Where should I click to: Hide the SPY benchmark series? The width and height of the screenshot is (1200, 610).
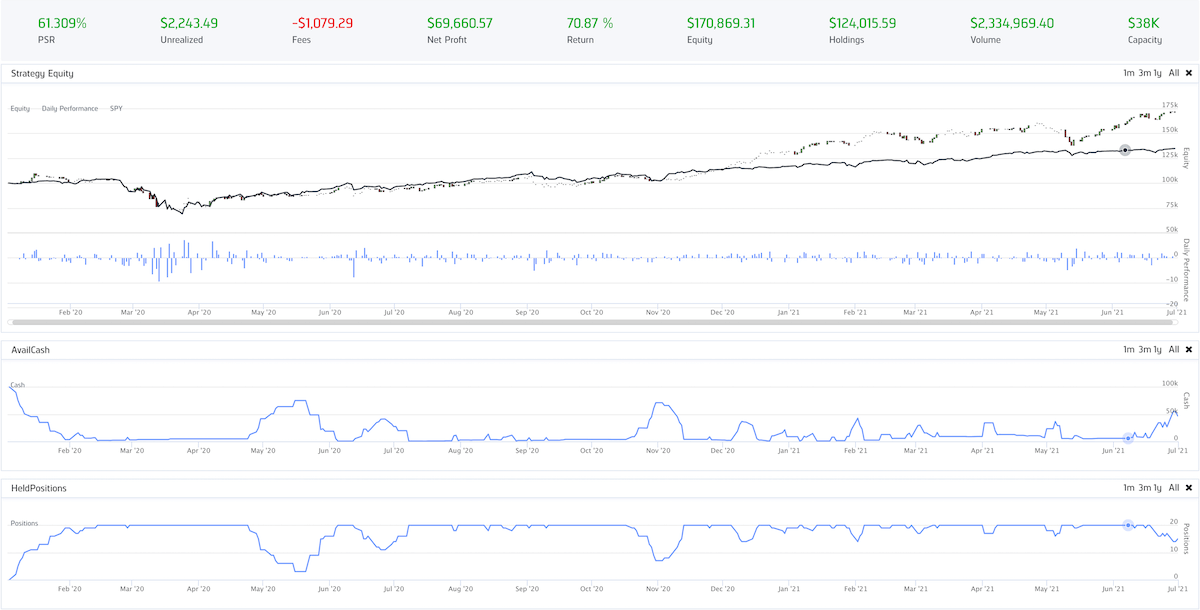116,108
